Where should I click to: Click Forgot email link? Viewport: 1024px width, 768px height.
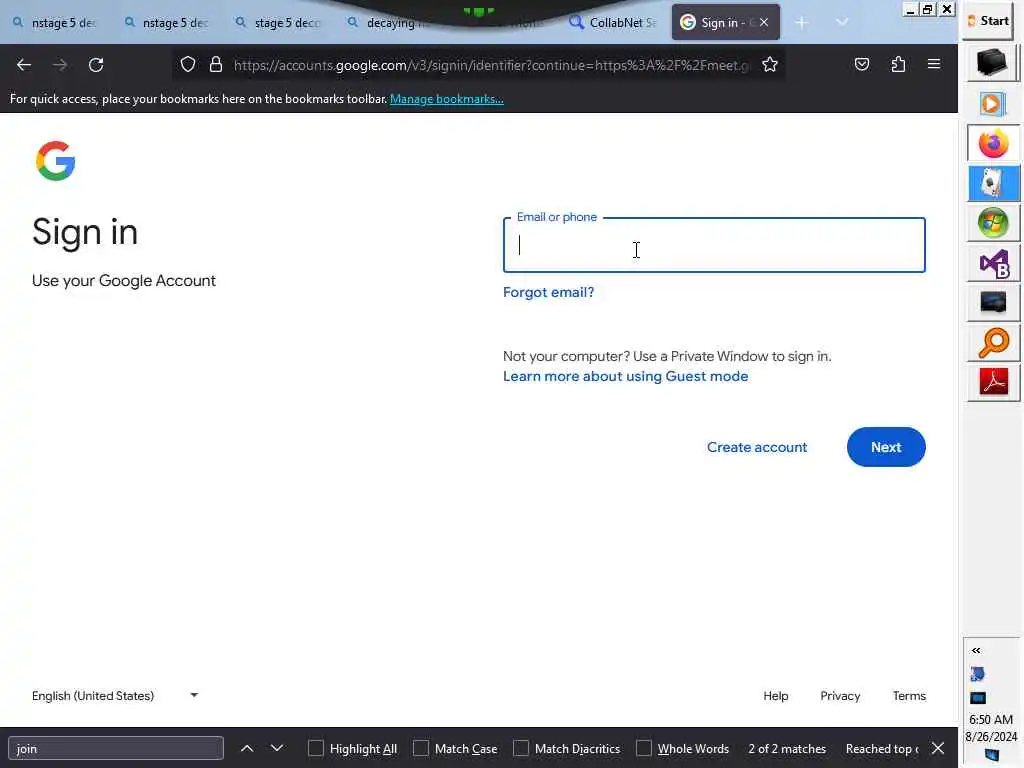(x=549, y=293)
